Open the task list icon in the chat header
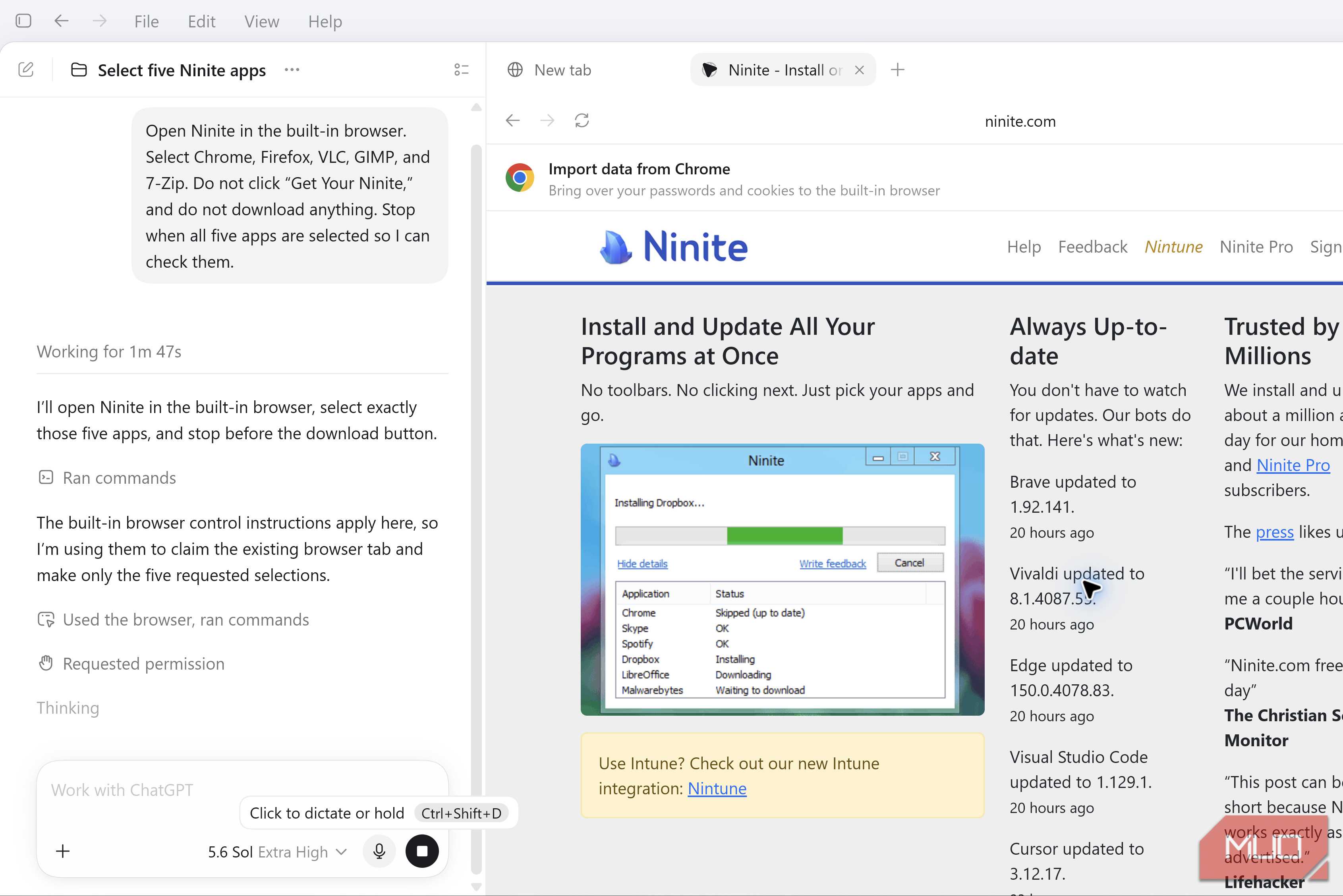Screen dimensions: 1343x896 461,70
